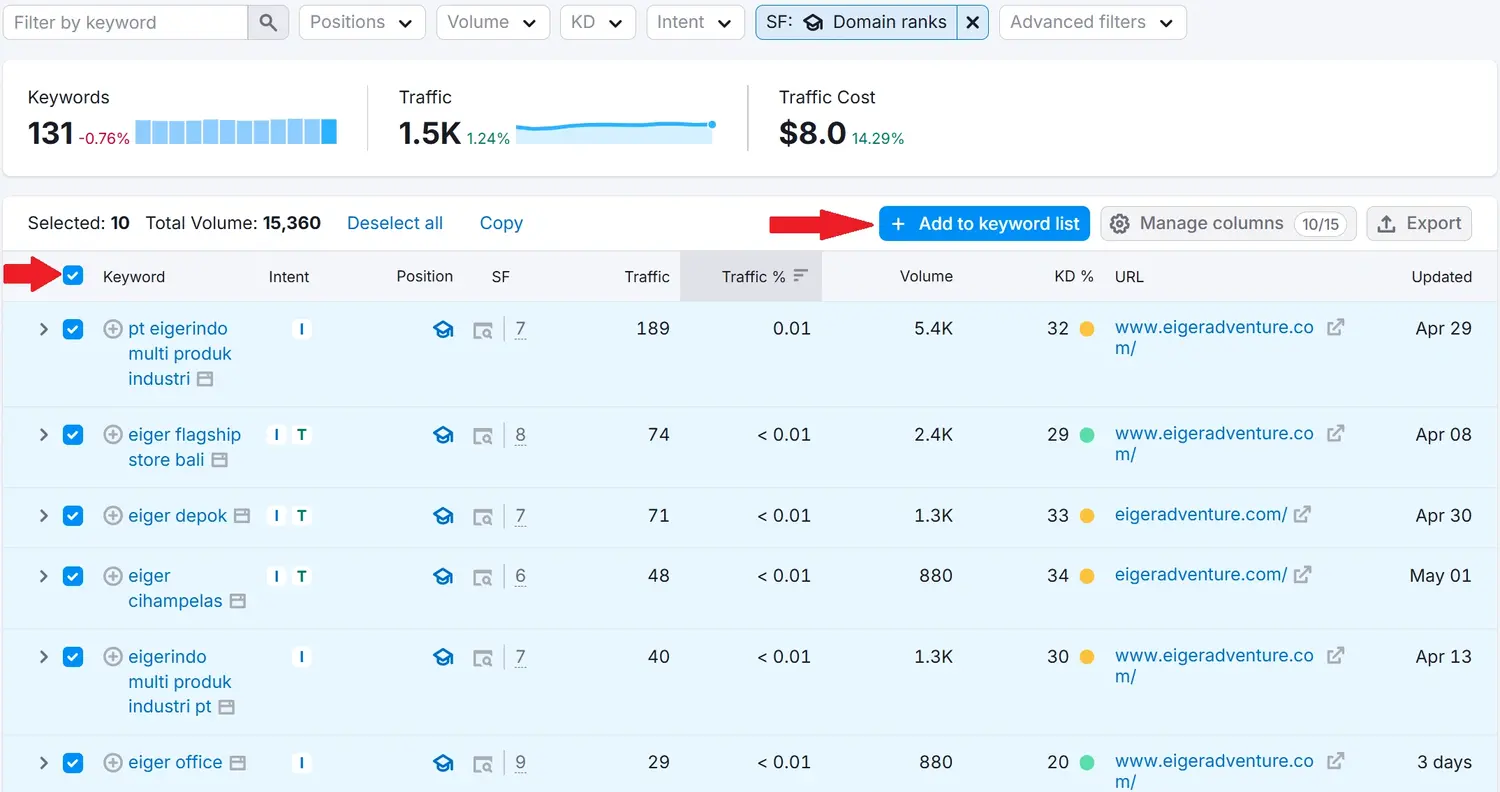Click plus icon beside eiger flagship store bali
Image resolution: width=1500 pixels, height=792 pixels.
(113, 435)
